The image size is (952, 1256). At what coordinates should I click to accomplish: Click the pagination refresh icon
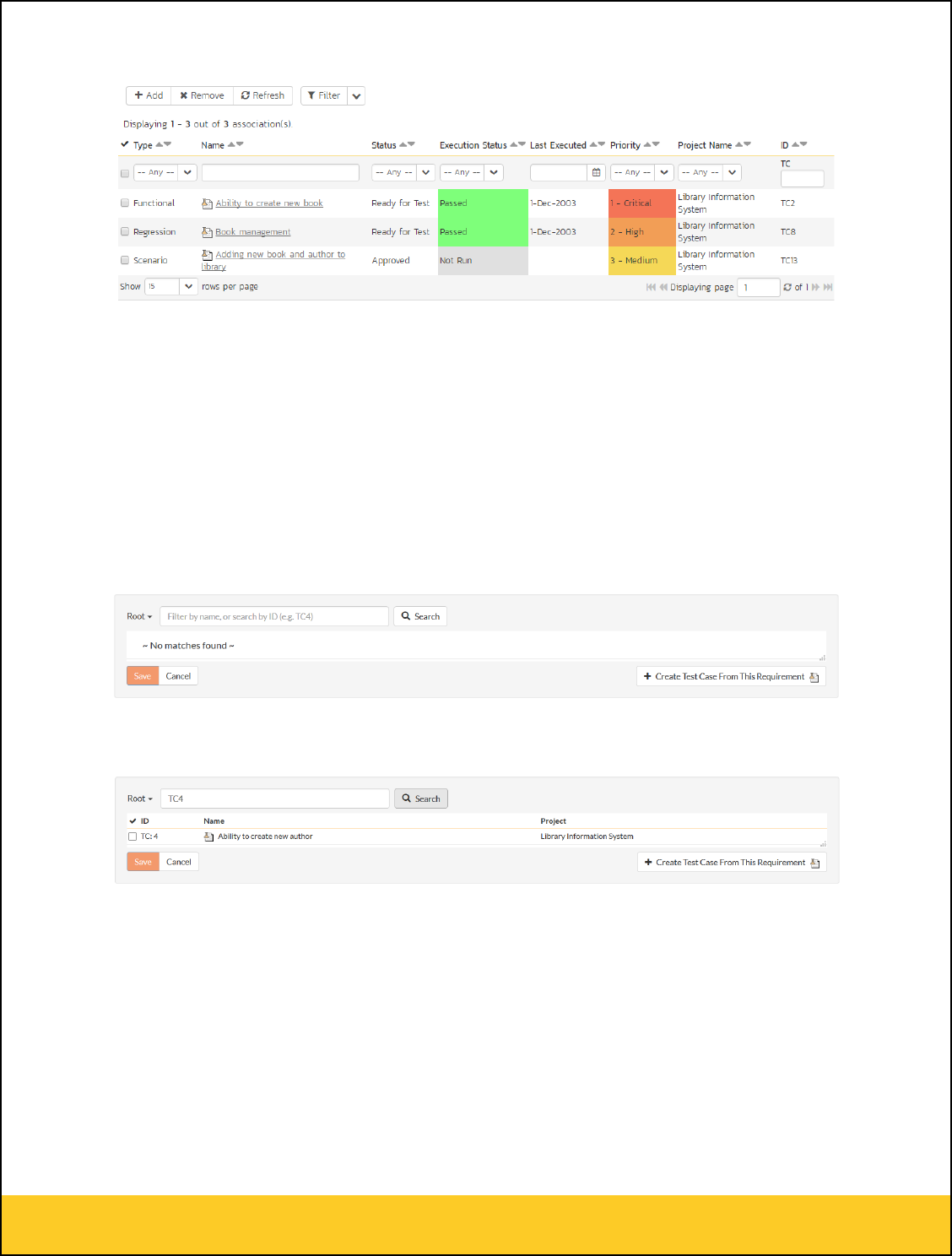[787, 287]
